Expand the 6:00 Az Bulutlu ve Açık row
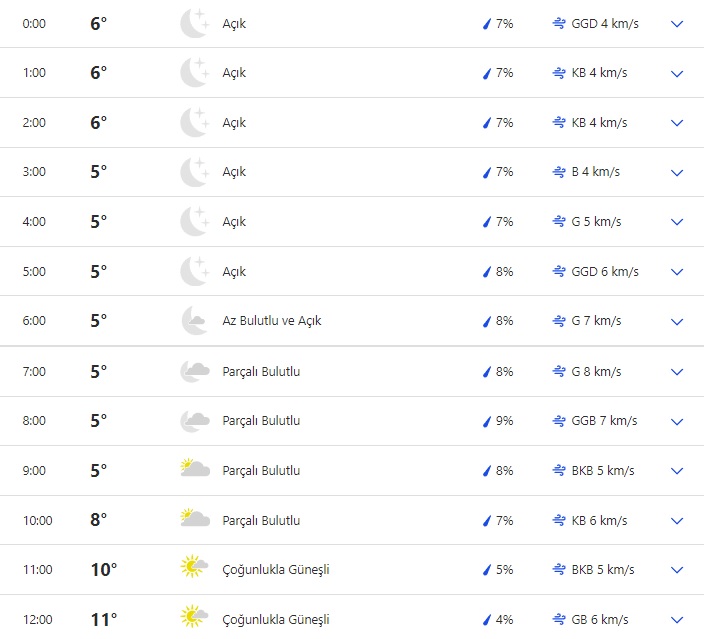Screen dimensions: 704x639 pyautogui.click(x=677, y=321)
